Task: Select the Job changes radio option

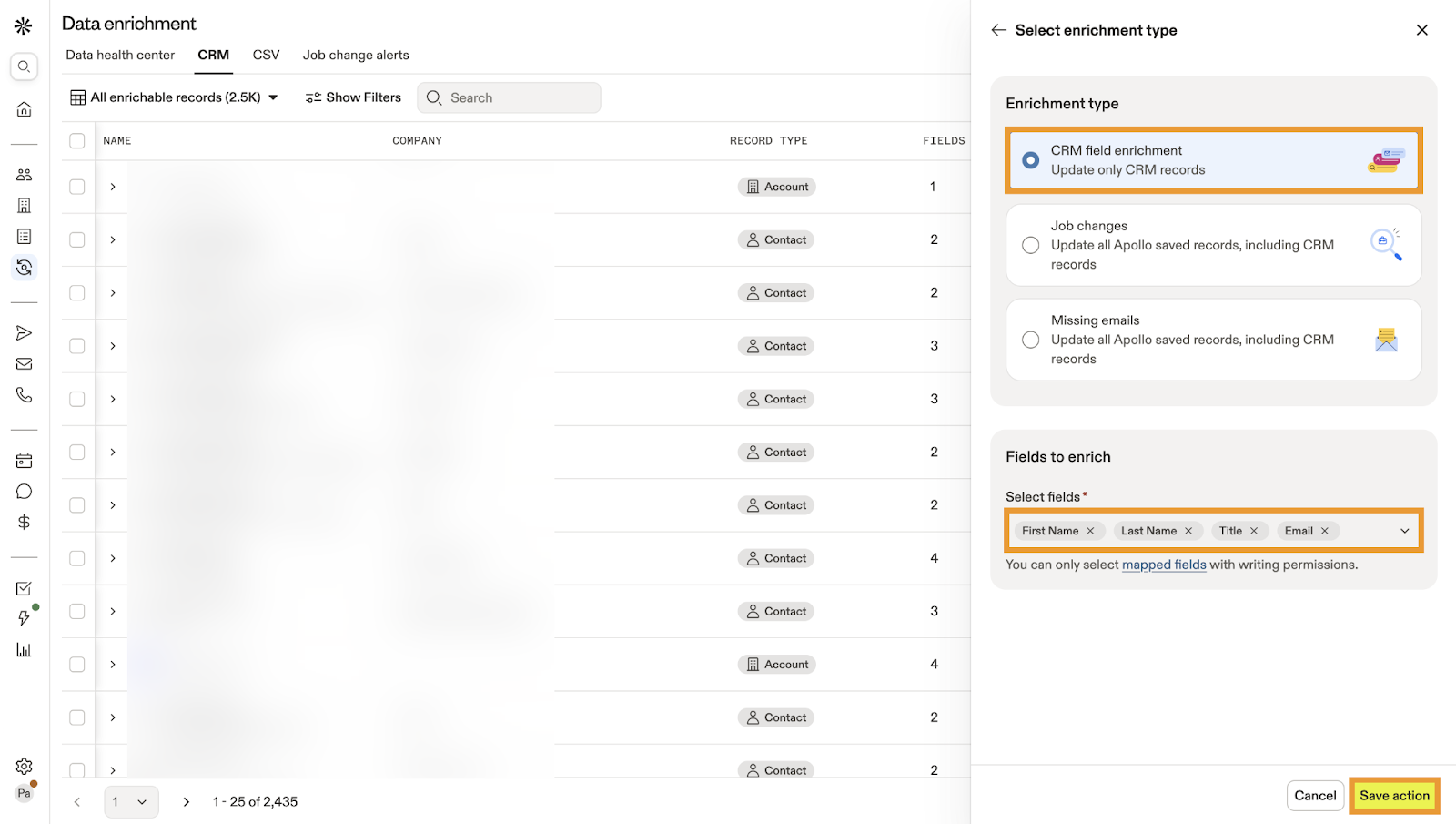Action: 1030,245
